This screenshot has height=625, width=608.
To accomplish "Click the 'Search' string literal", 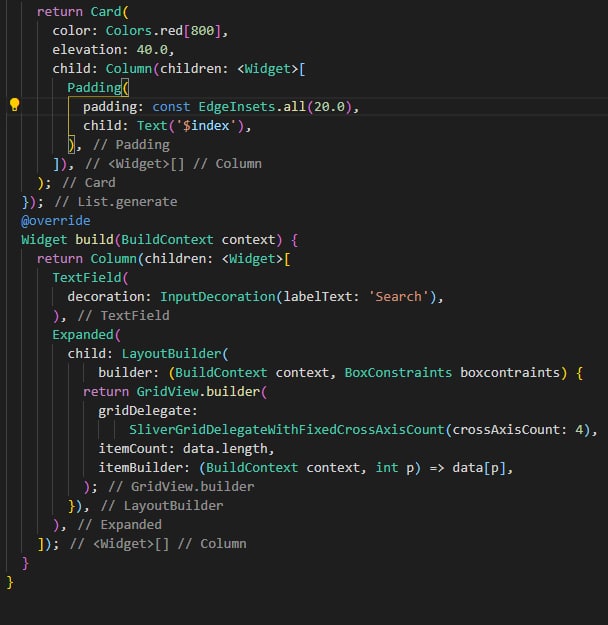I will coord(398,297).
